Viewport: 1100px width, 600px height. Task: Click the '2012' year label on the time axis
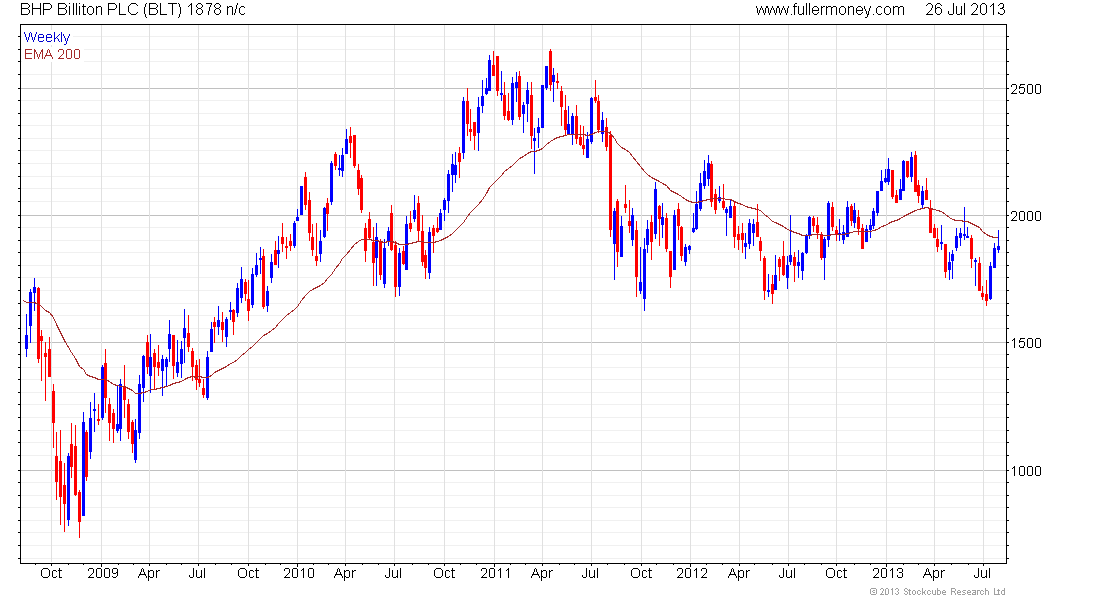(692, 573)
